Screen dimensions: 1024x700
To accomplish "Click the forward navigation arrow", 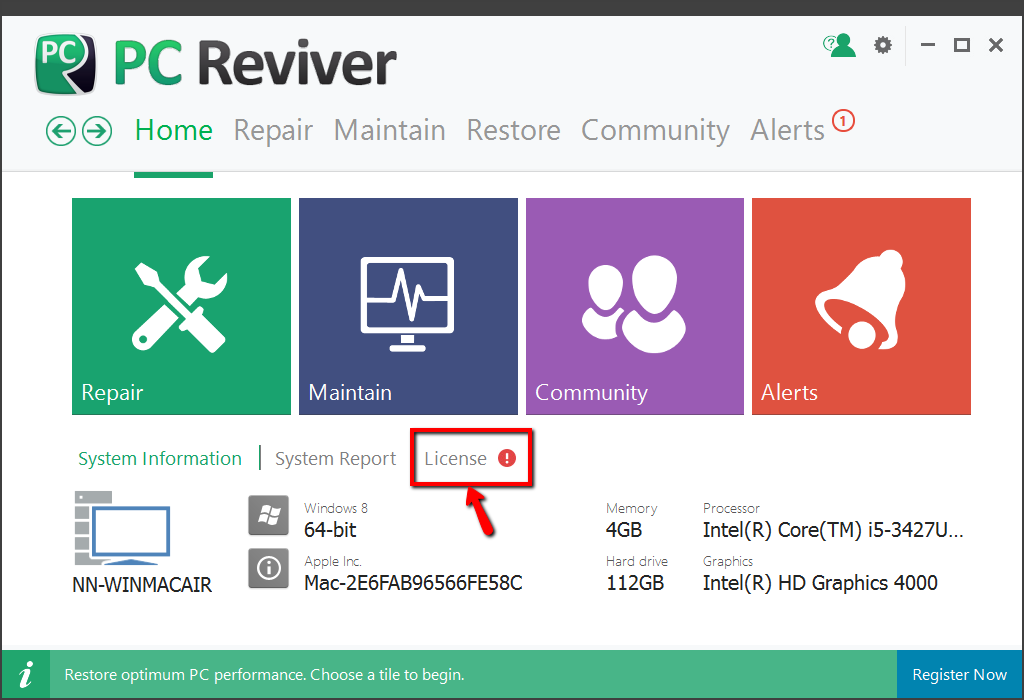I will pos(96,131).
